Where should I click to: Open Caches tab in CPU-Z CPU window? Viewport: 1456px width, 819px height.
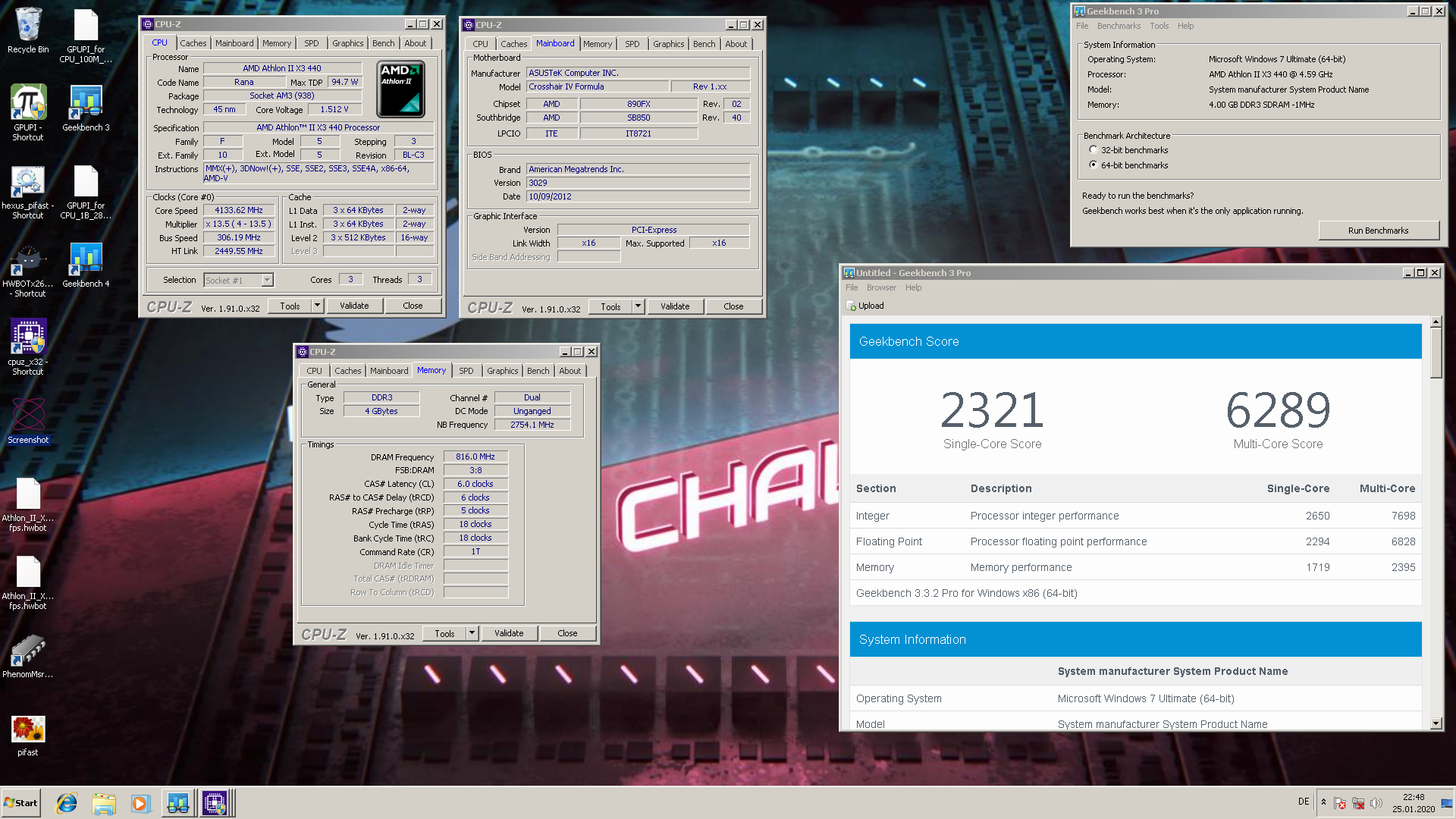pos(193,43)
